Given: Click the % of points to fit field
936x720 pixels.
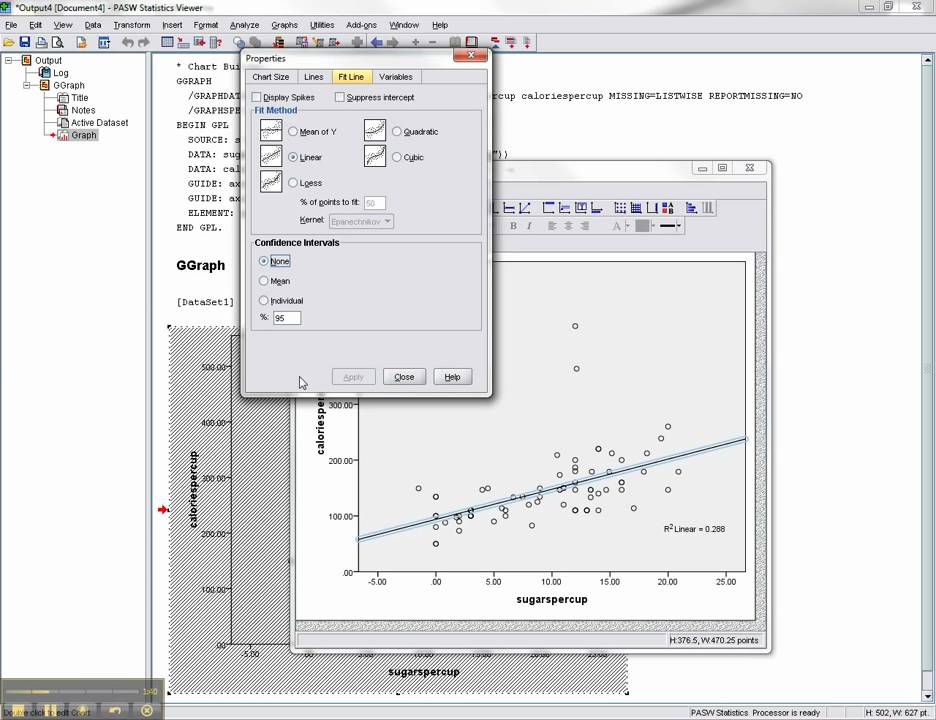Looking at the screenshot, I should [x=375, y=203].
